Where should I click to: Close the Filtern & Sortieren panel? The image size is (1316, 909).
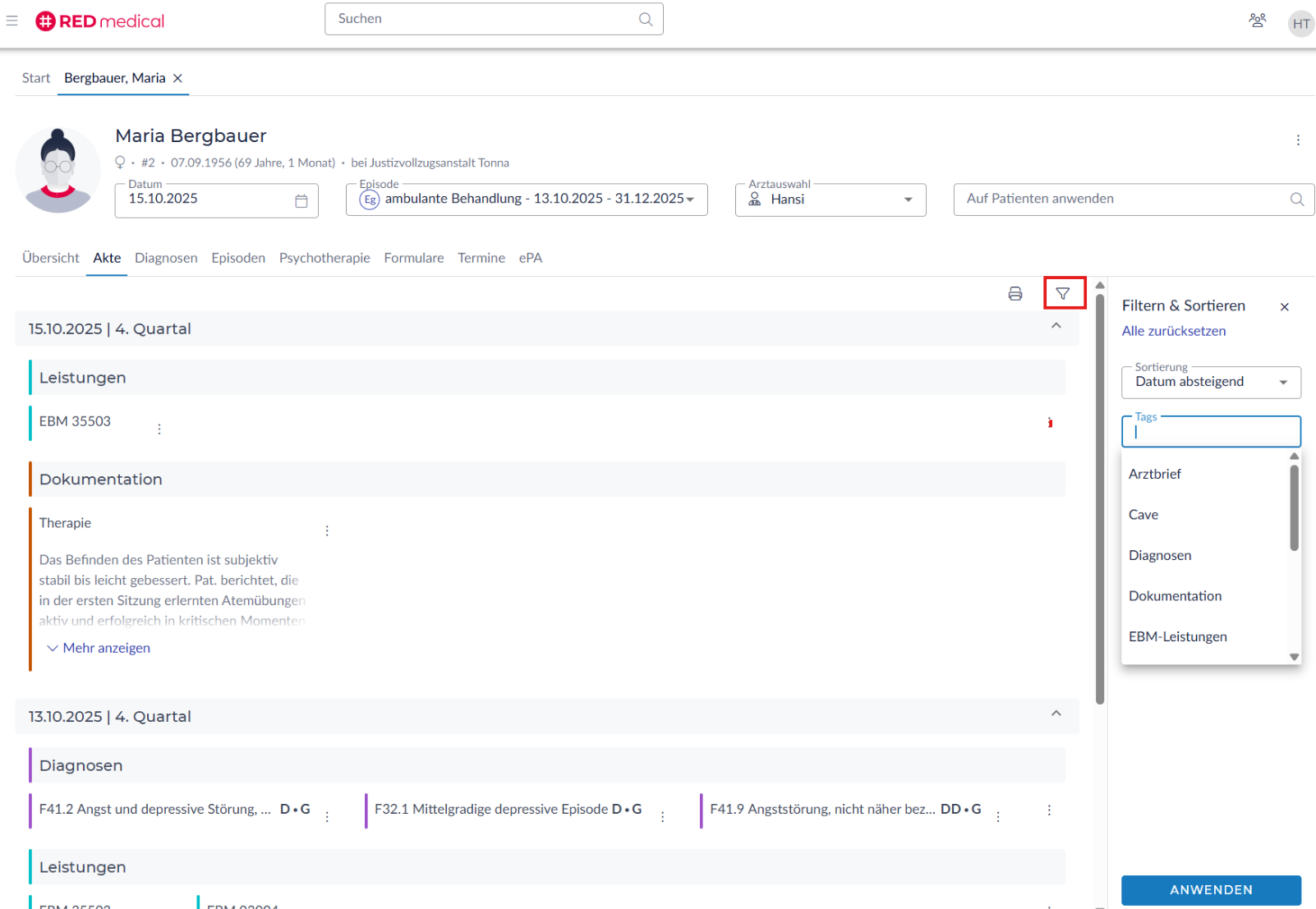pos(1285,307)
